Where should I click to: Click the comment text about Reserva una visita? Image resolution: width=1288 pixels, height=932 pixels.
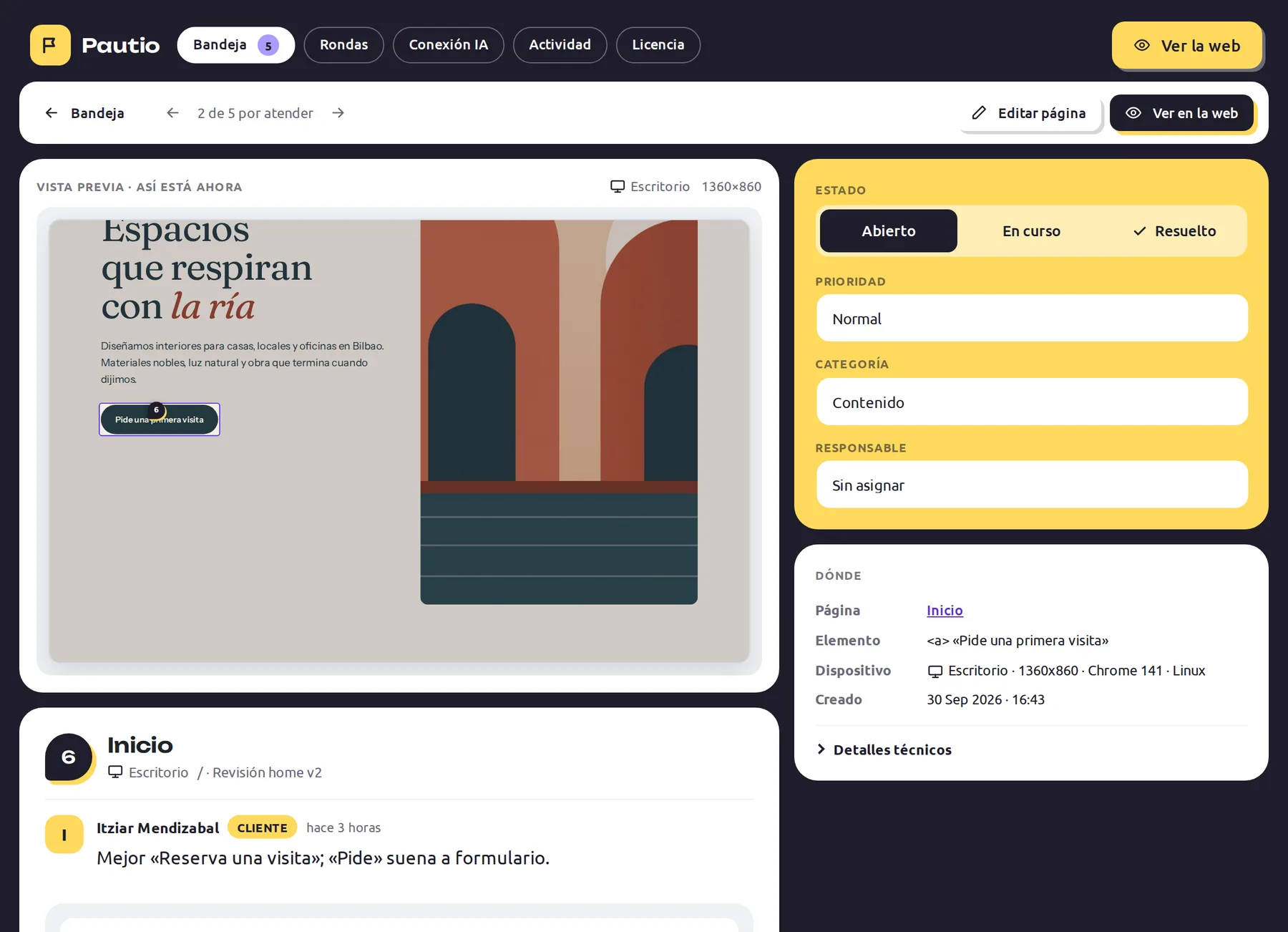(x=323, y=858)
